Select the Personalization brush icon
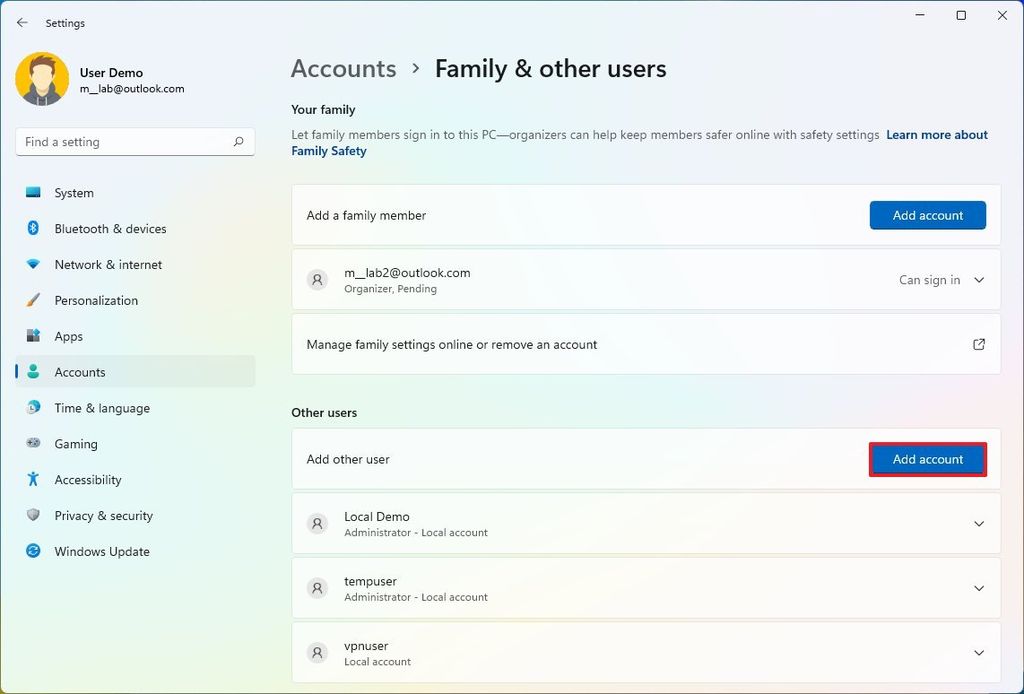1024x694 pixels. (33, 300)
